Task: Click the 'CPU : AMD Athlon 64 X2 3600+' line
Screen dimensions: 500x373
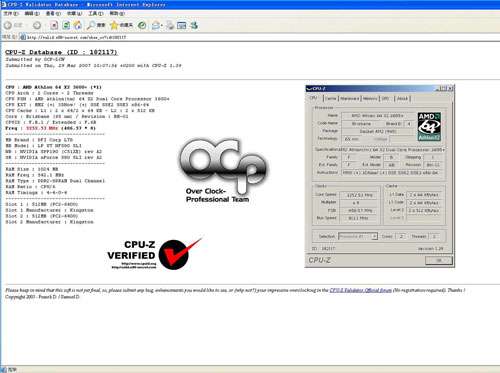Action: pyautogui.click(x=54, y=87)
